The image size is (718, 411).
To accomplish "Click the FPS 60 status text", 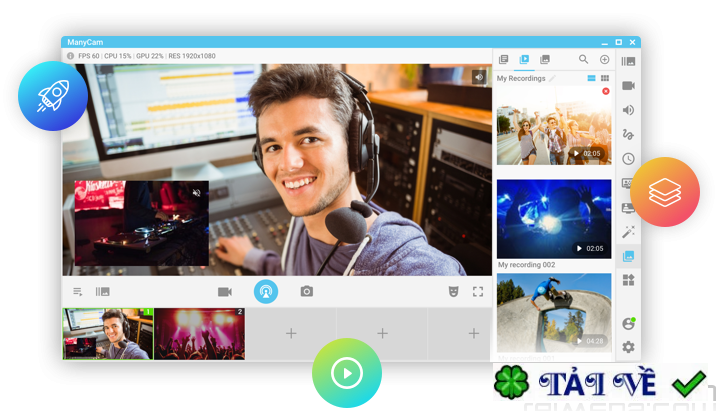I will pyautogui.click(x=89, y=56).
